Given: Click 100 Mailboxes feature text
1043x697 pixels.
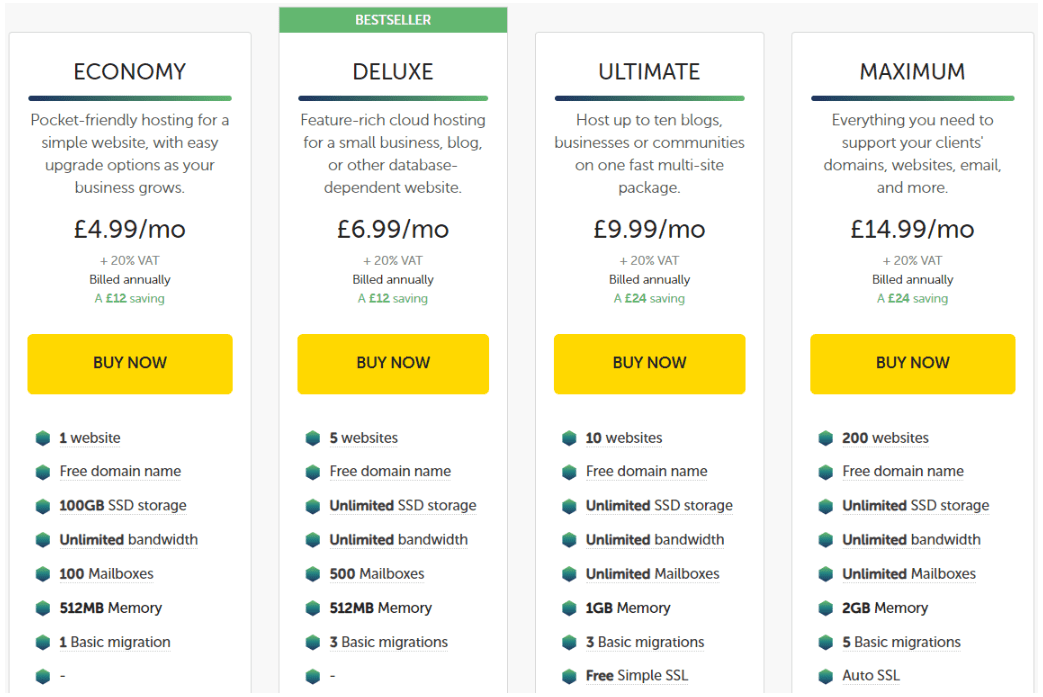Looking at the screenshot, I should 106,573.
